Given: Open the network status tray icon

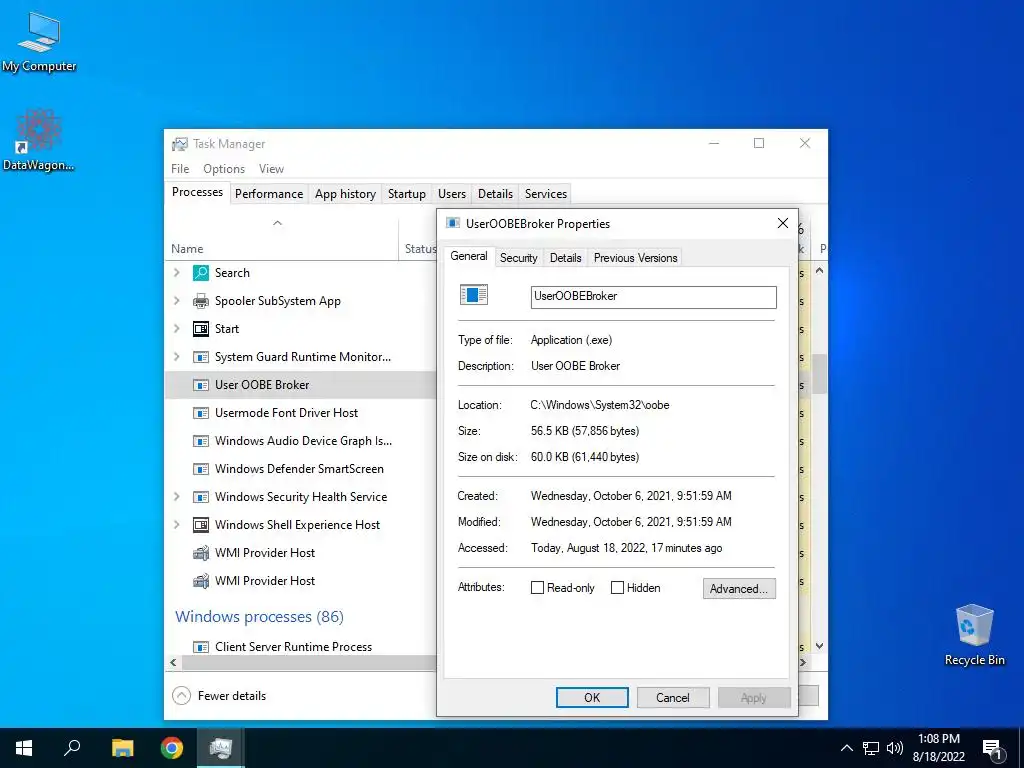Looking at the screenshot, I should (871, 748).
